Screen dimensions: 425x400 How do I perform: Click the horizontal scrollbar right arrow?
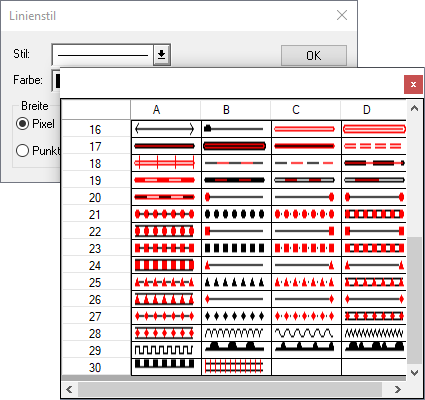(x=398, y=389)
